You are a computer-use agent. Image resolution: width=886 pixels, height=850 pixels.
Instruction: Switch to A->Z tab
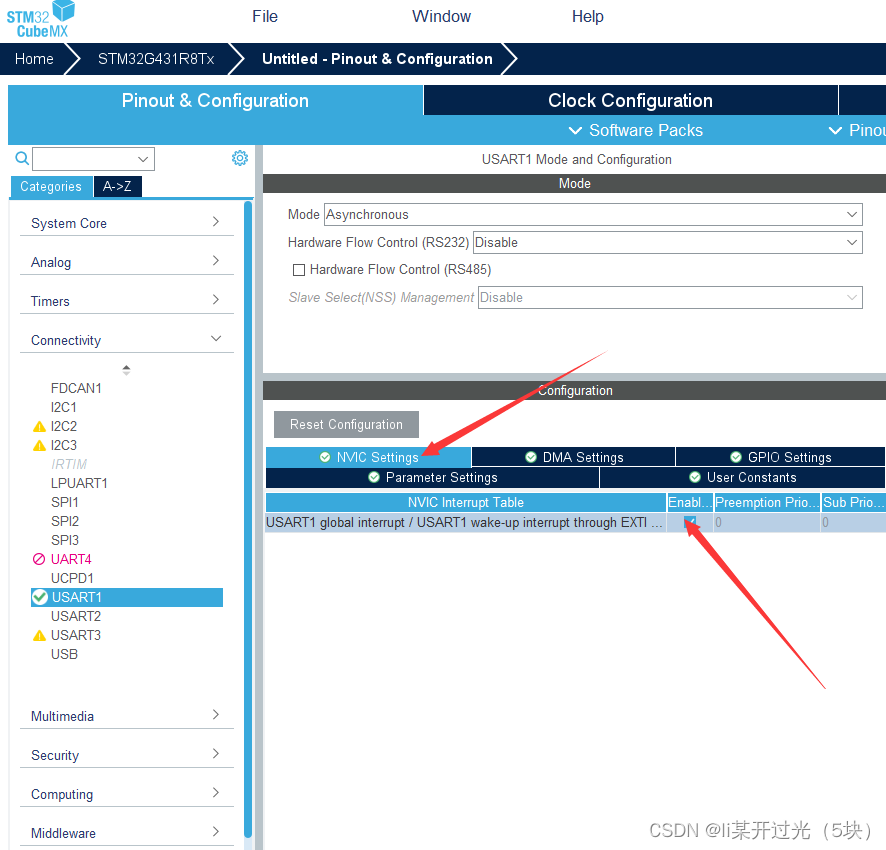(x=118, y=187)
